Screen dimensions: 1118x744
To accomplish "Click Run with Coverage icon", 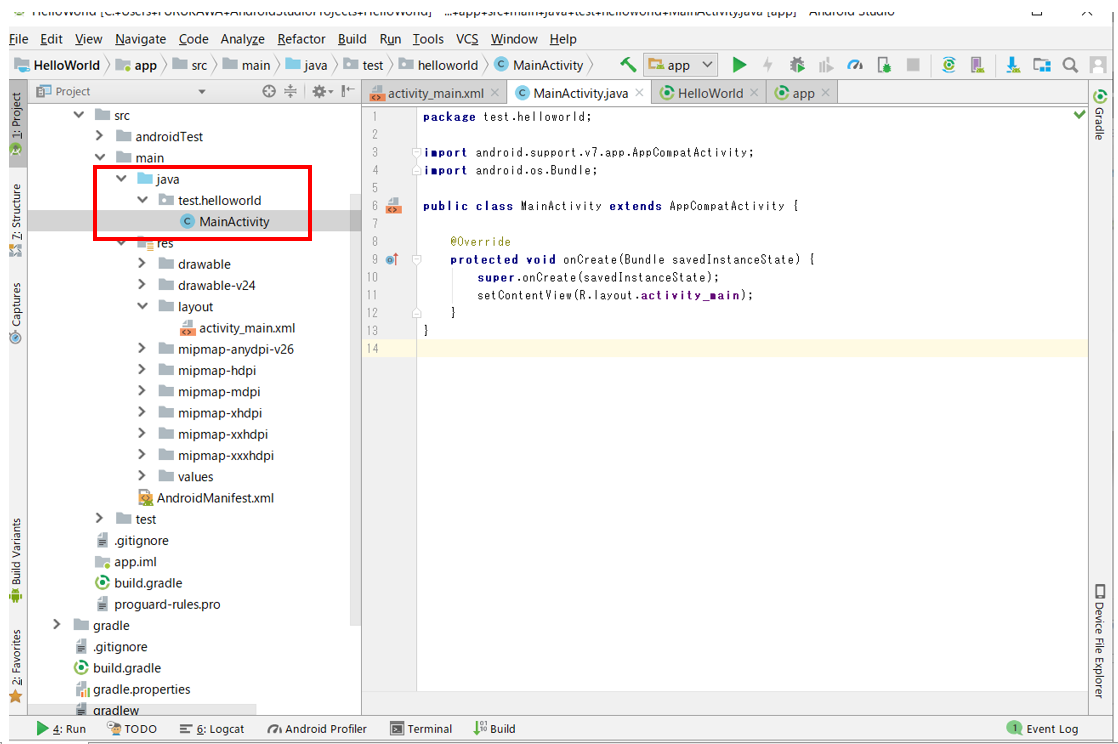I will 826,65.
